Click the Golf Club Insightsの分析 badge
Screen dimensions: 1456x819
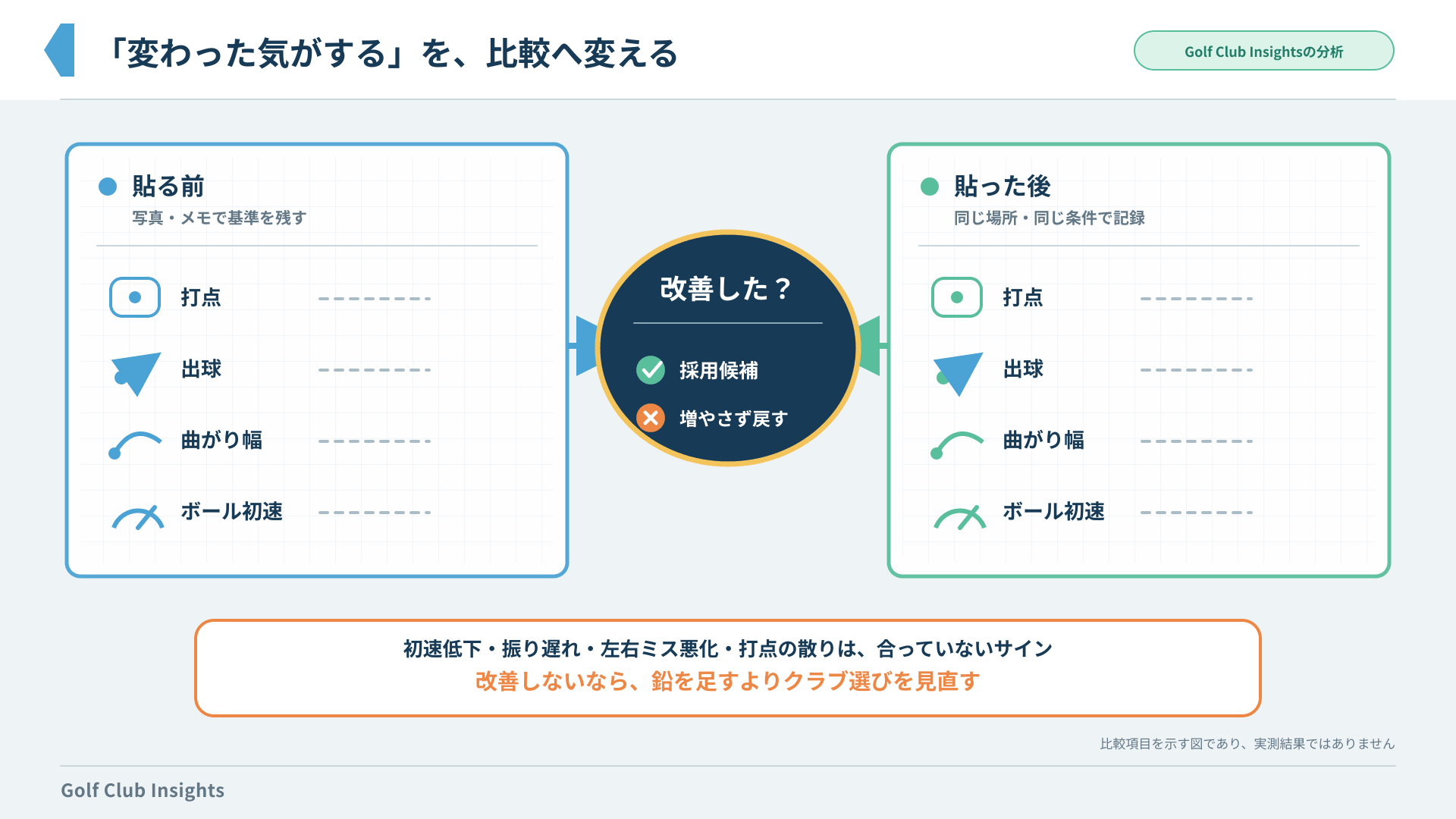[x=1263, y=51]
